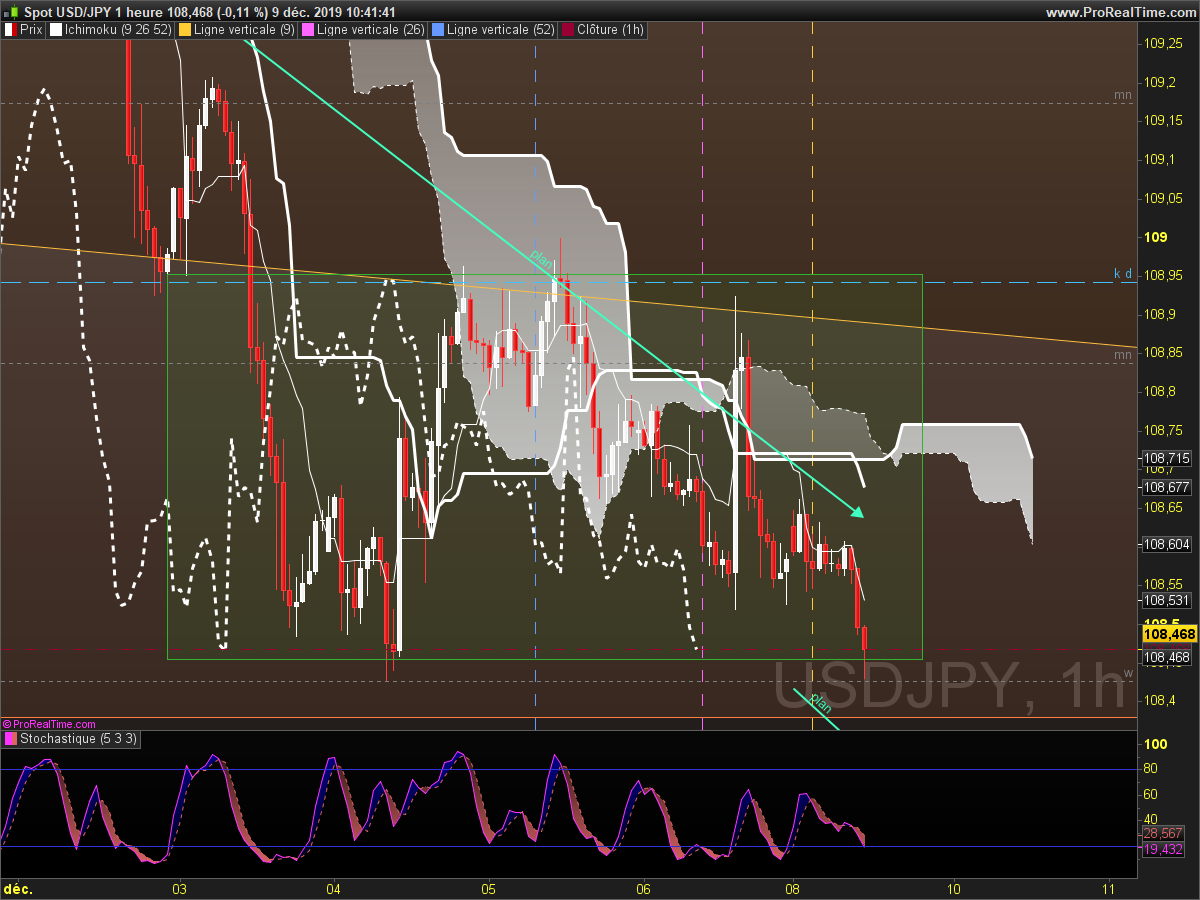Click the Stochastique (5 3 3) label
Image resolution: width=1200 pixels, height=900 pixels.
pyautogui.click(x=79, y=739)
